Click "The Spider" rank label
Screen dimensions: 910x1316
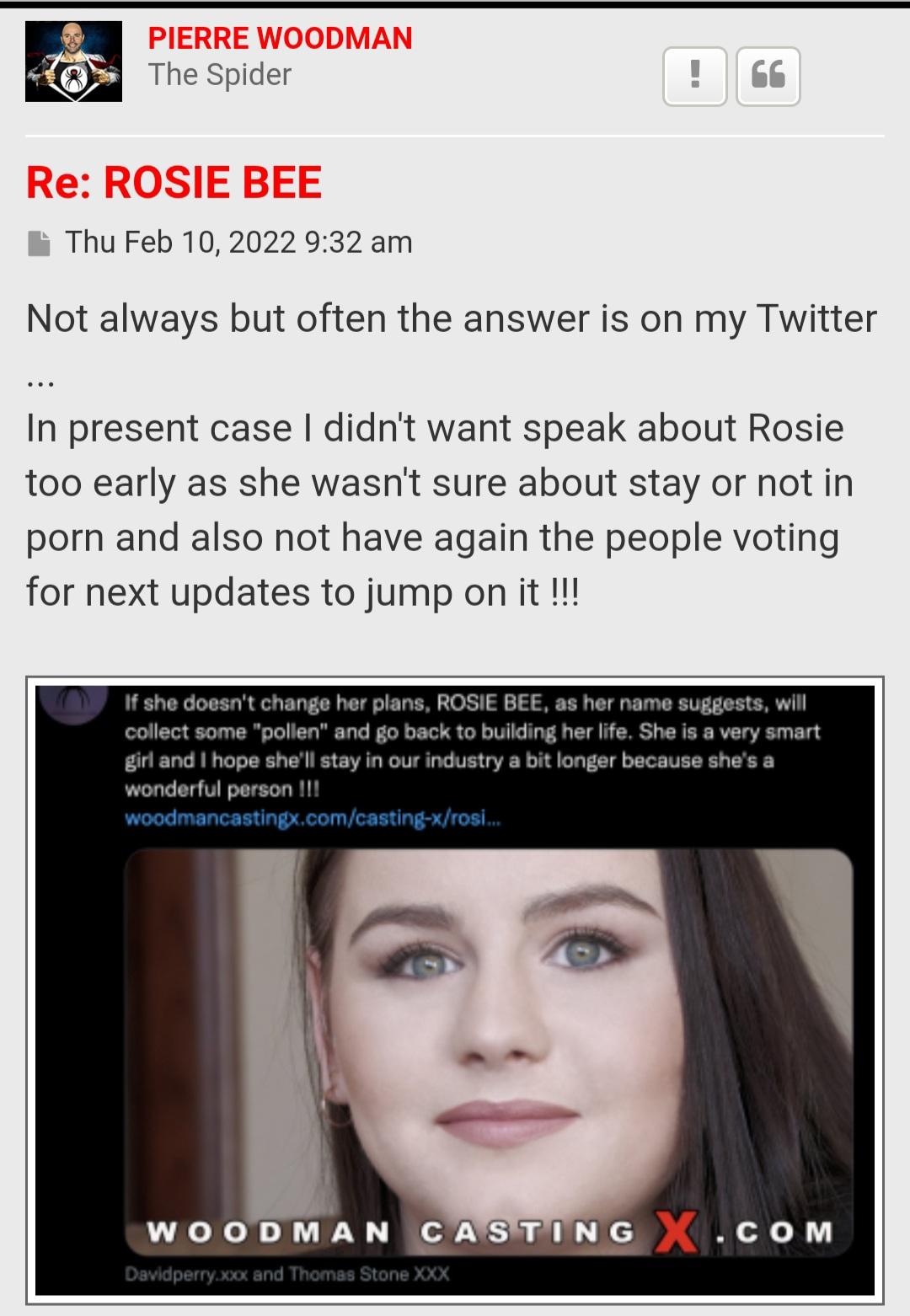click(x=220, y=75)
